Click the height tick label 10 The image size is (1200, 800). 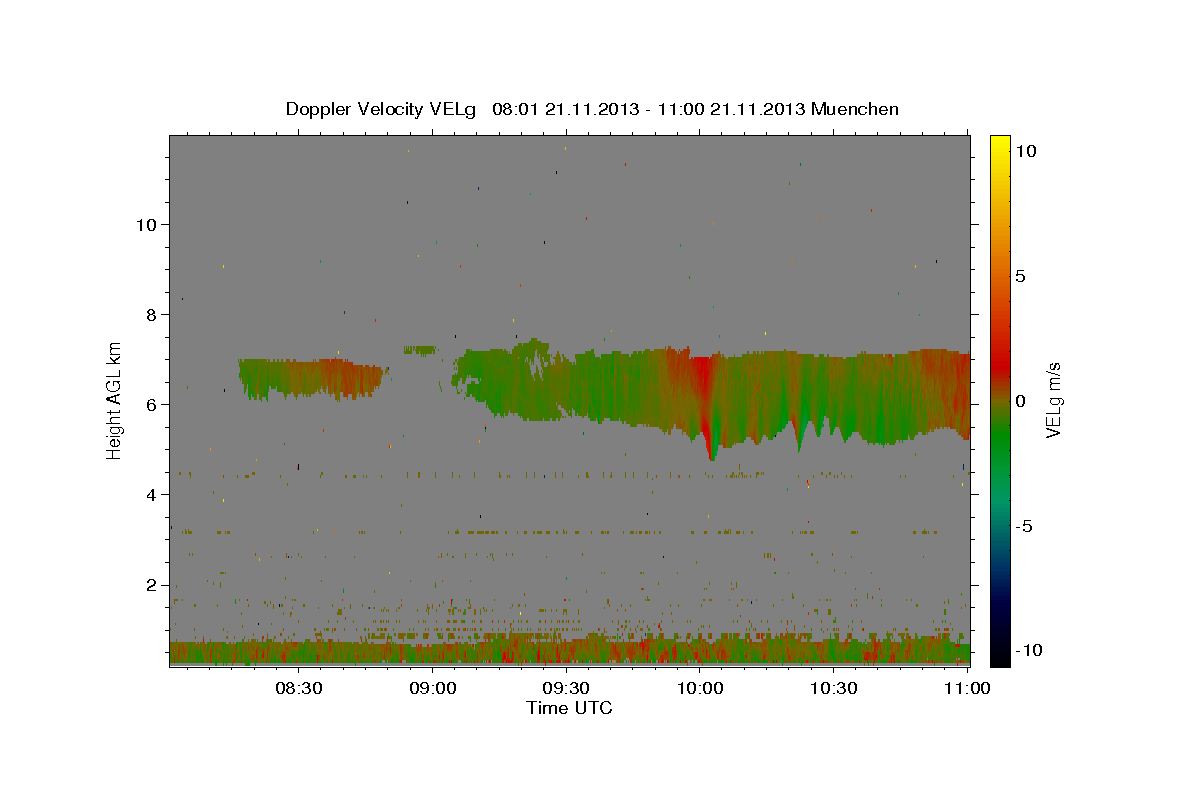146,224
